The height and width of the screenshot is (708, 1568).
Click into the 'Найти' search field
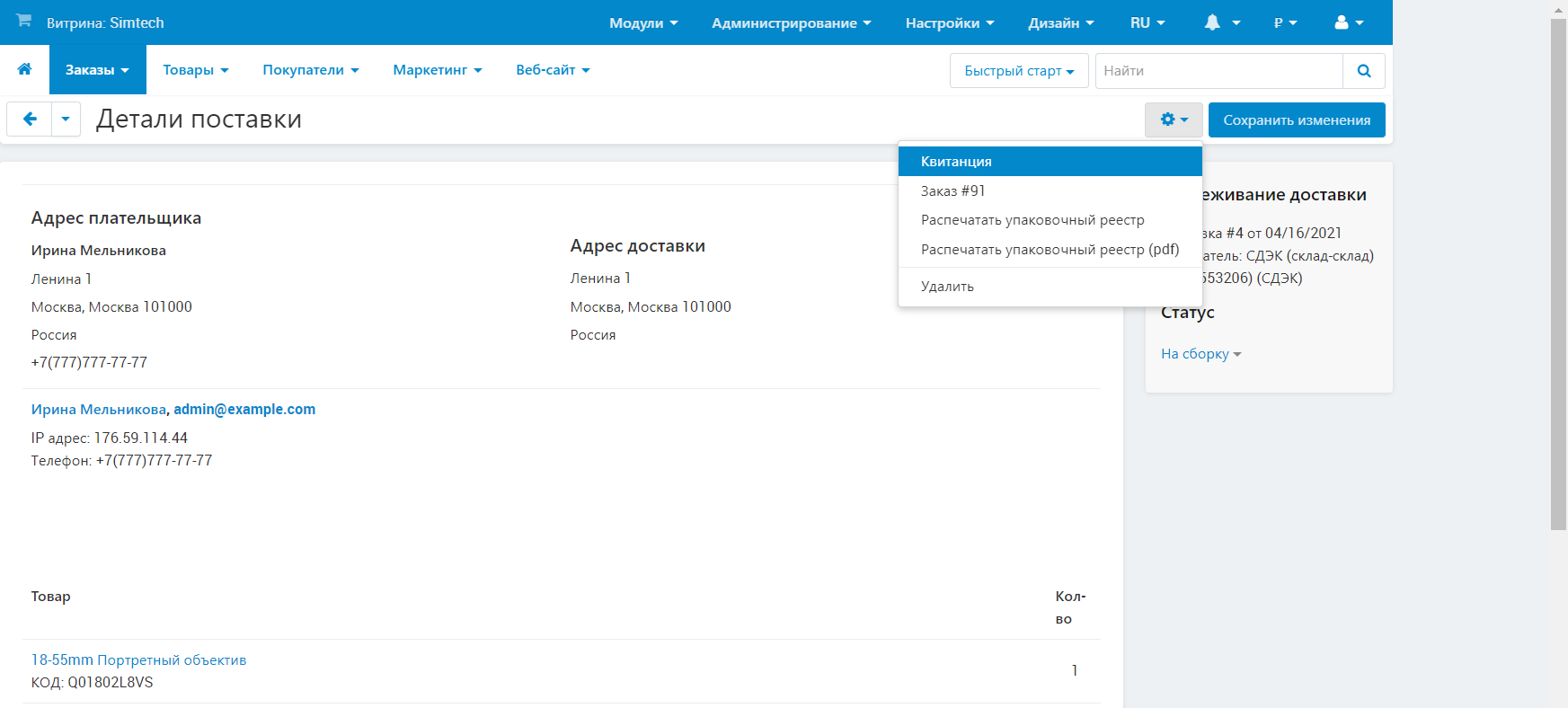coord(1218,71)
